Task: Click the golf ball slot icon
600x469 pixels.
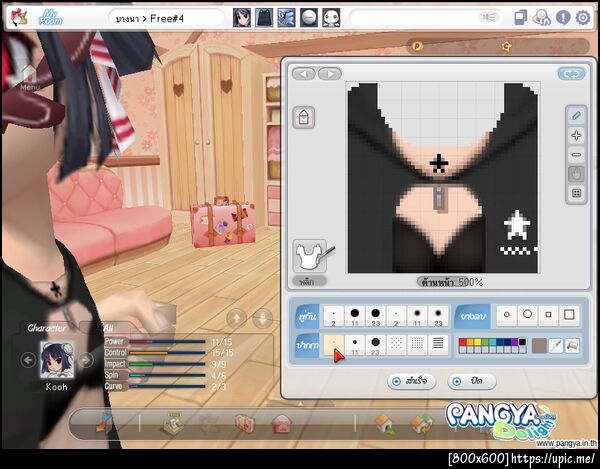Action: pyautogui.click(x=309, y=18)
